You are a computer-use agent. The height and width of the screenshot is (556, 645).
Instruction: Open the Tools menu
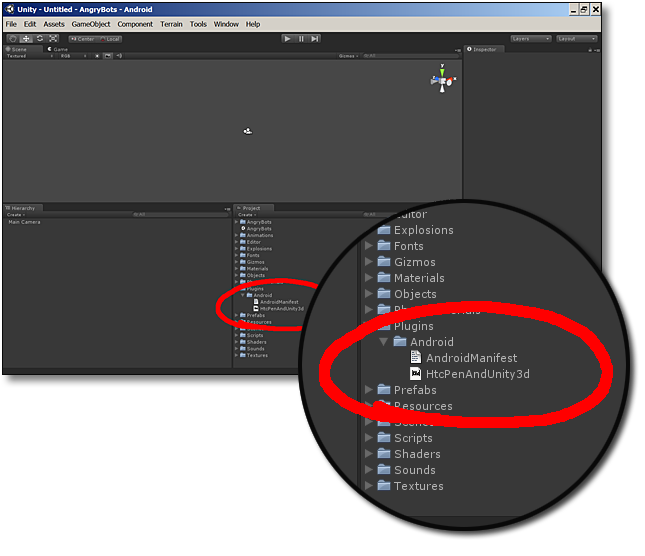198,24
